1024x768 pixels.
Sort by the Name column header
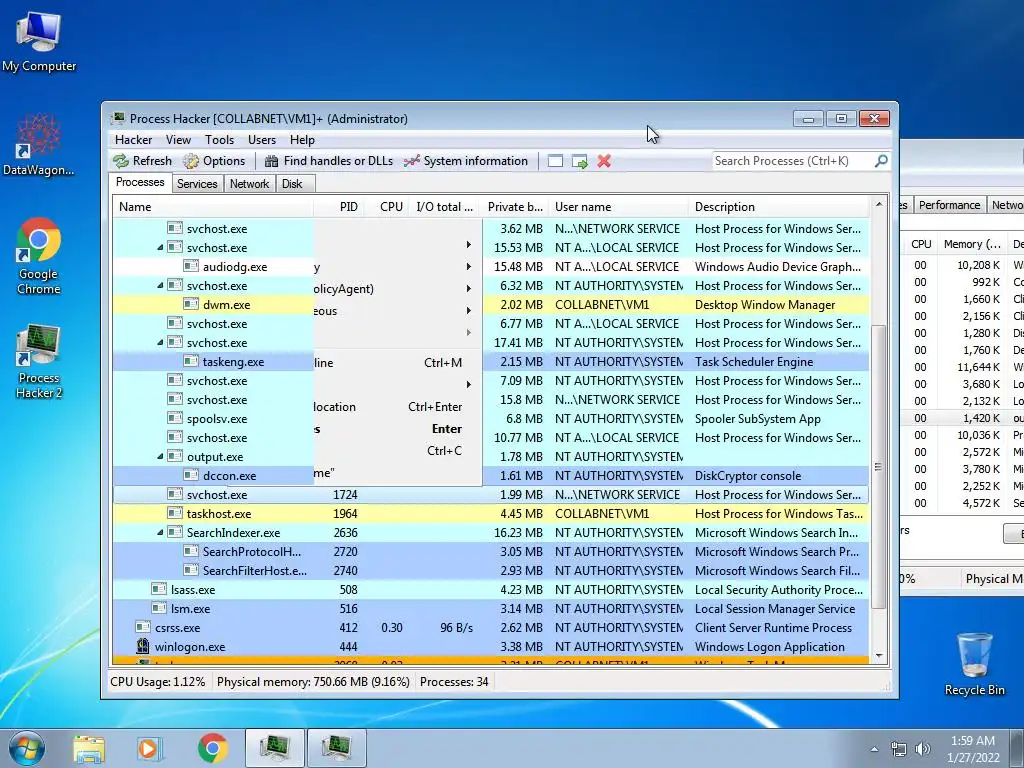pos(212,207)
